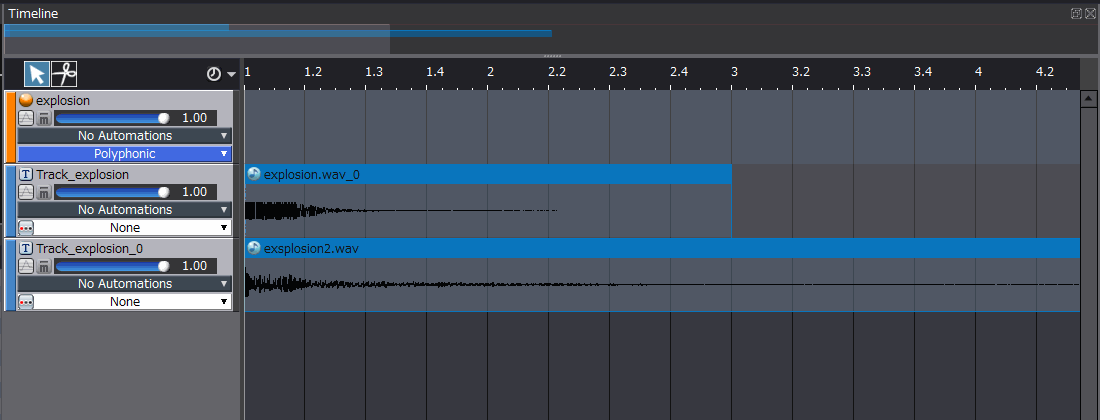Image resolution: width=1100 pixels, height=420 pixels.
Task: Adjust the Track_explosion_0 volume slider
Action: pos(112,266)
